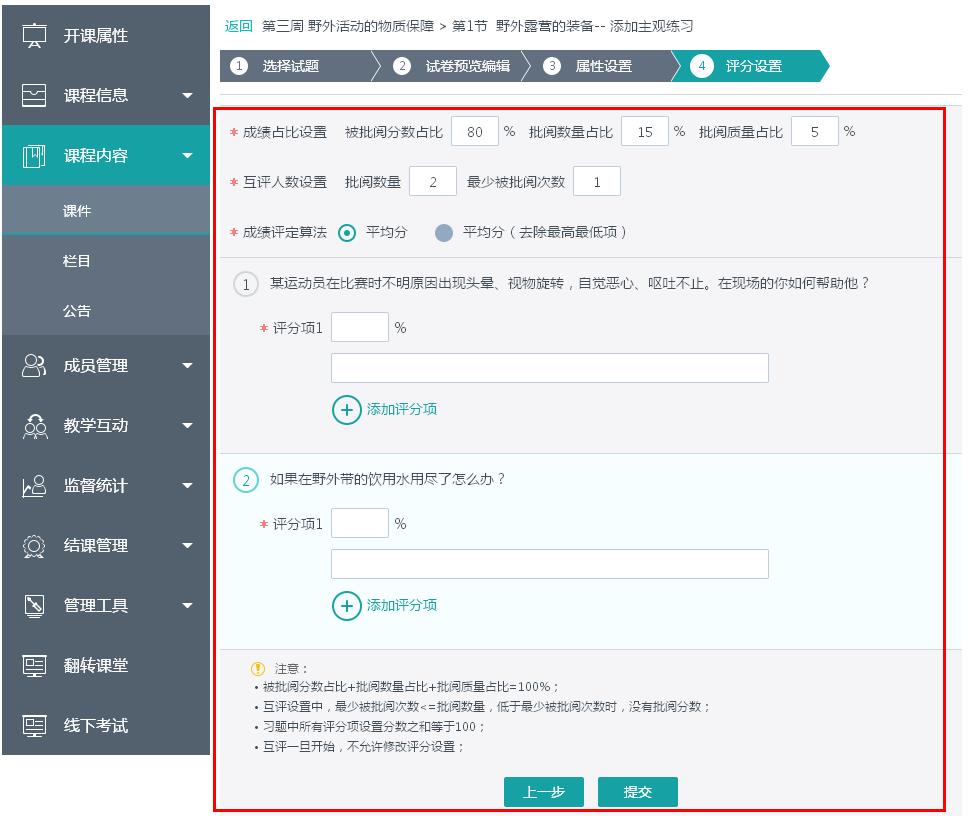Click the 结课管理 badge icon
The image size is (970, 816).
(x=35, y=546)
